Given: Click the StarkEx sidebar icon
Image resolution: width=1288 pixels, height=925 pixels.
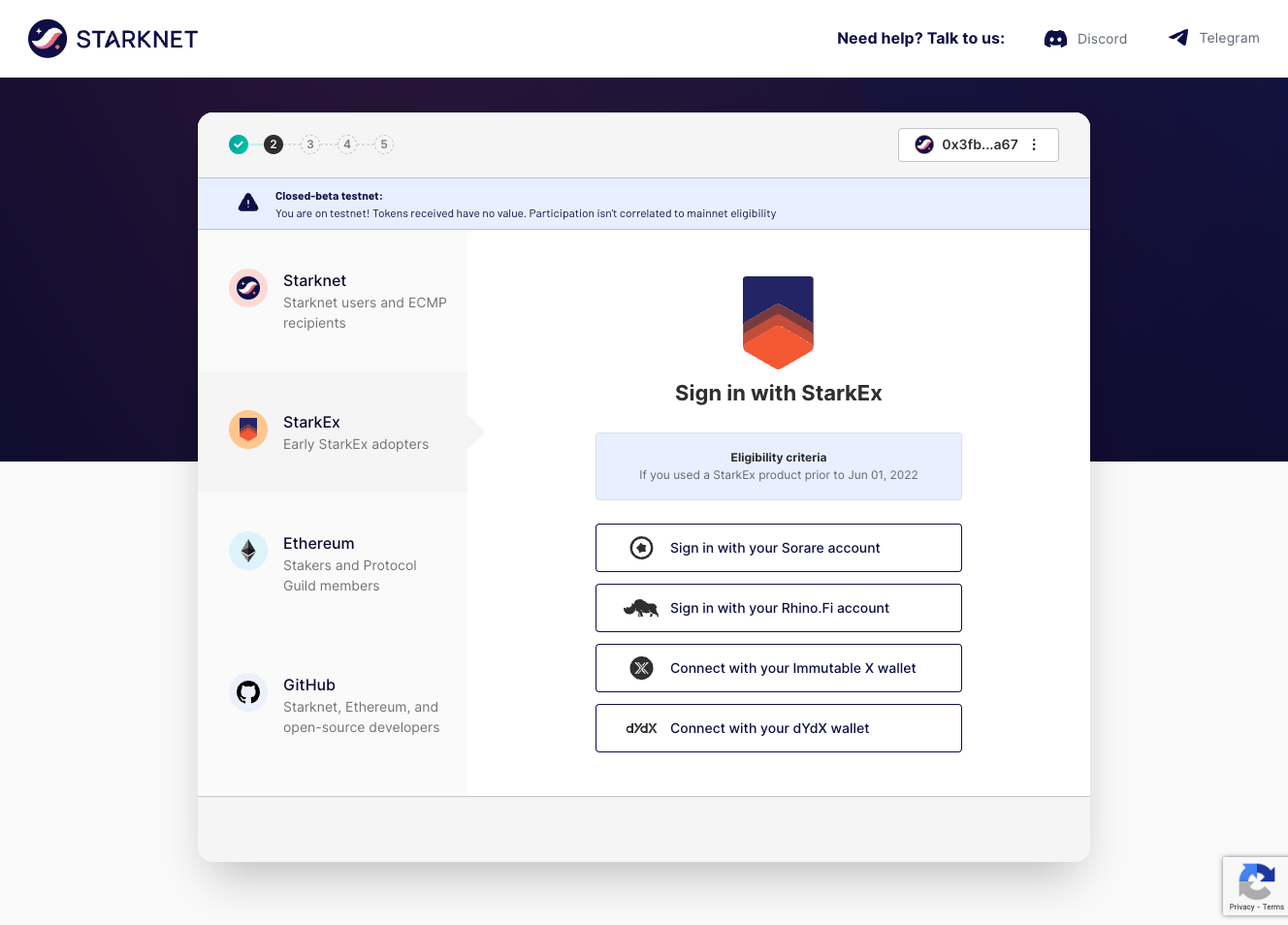Looking at the screenshot, I should coord(248,430).
